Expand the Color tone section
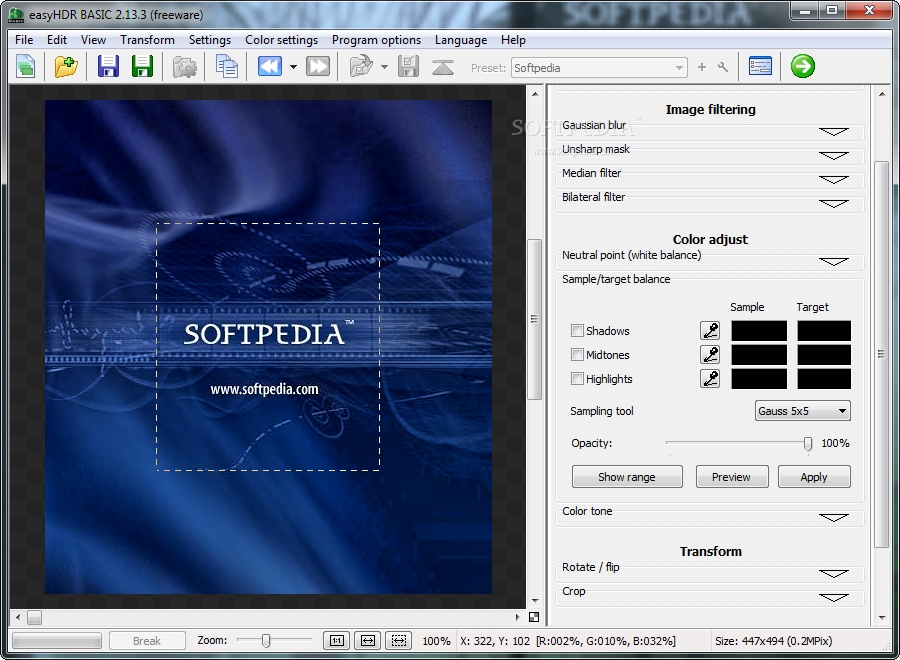This screenshot has width=900, height=660. point(834,518)
